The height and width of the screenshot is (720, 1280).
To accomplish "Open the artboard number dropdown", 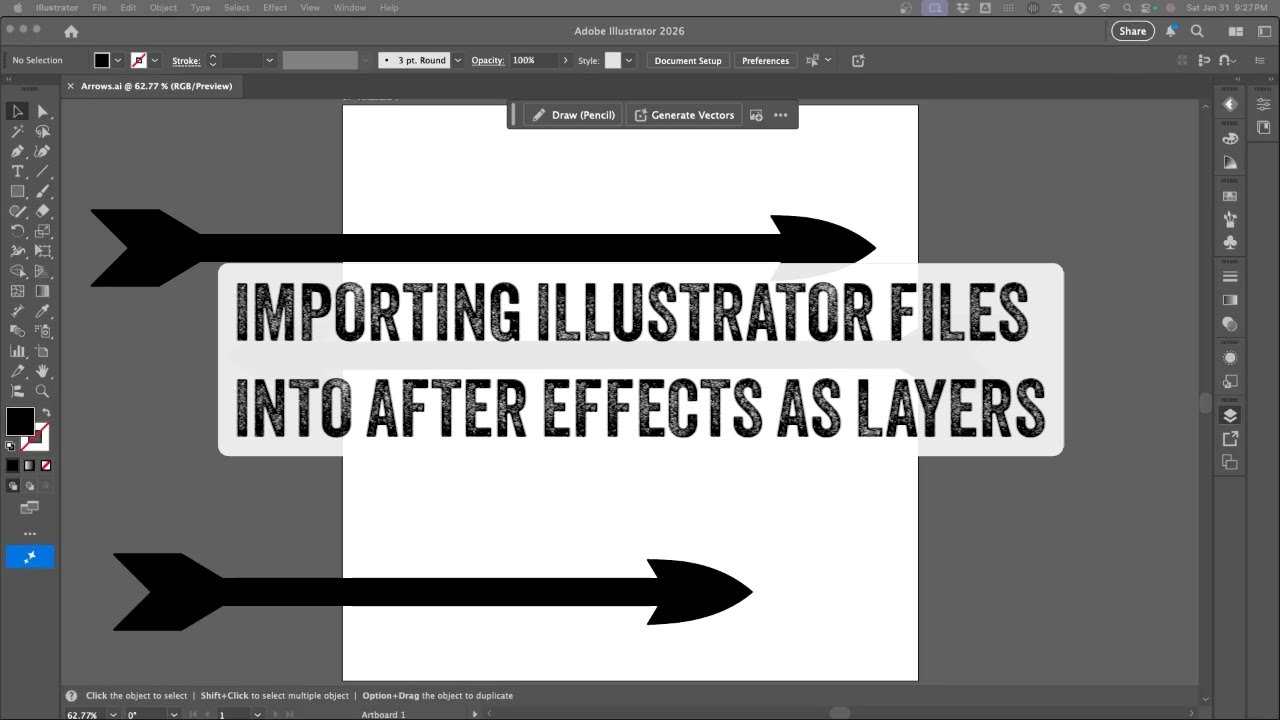I will [258, 714].
